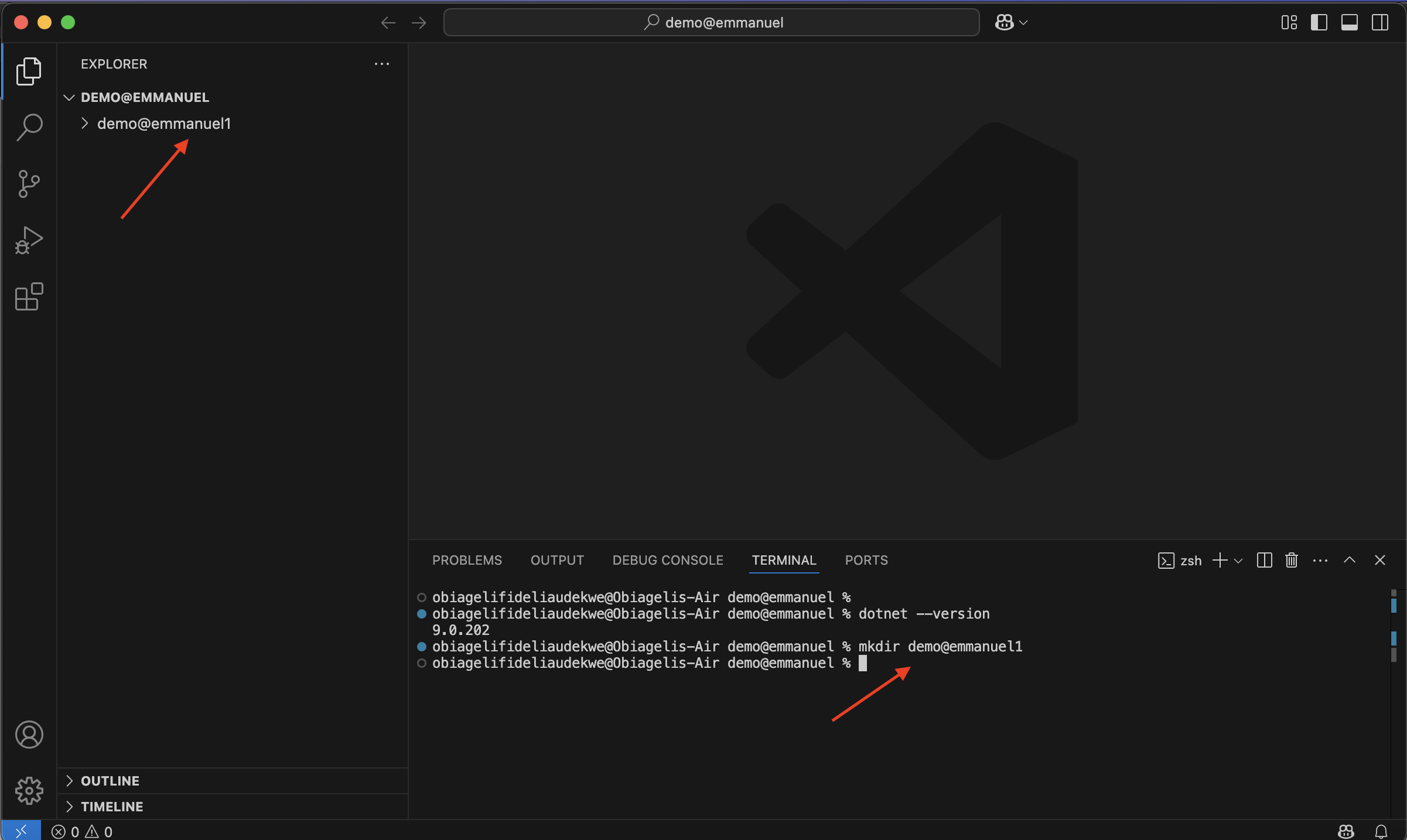Screen dimensions: 1407x840
Task: Open Explorer views and more actions menu
Action: pyautogui.click(x=382, y=64)
